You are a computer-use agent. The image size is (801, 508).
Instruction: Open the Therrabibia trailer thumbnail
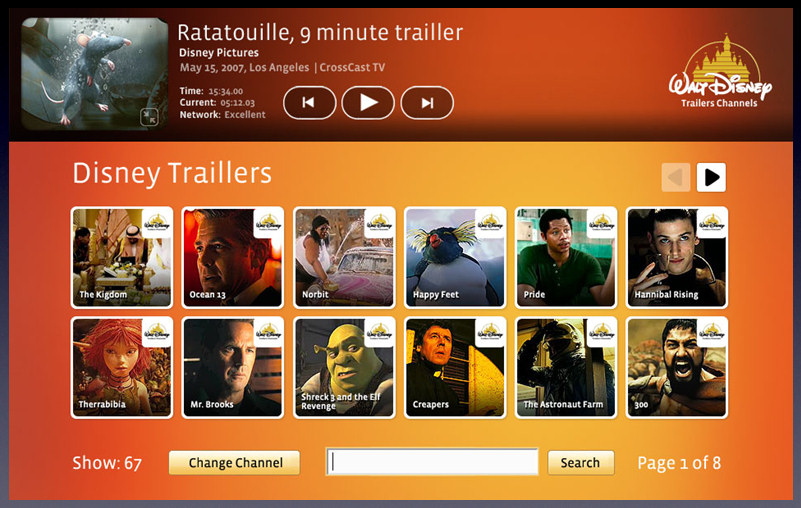click(122, 367)
